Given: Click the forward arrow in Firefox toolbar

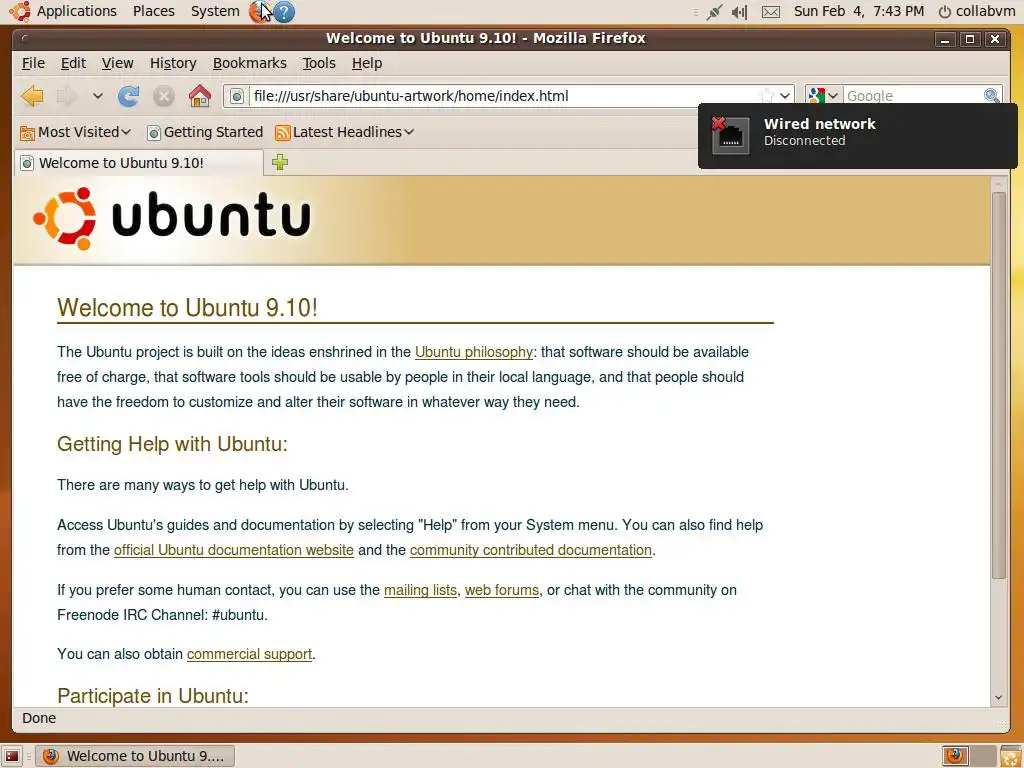Looking at the screenshot, I should pos(67,96).
